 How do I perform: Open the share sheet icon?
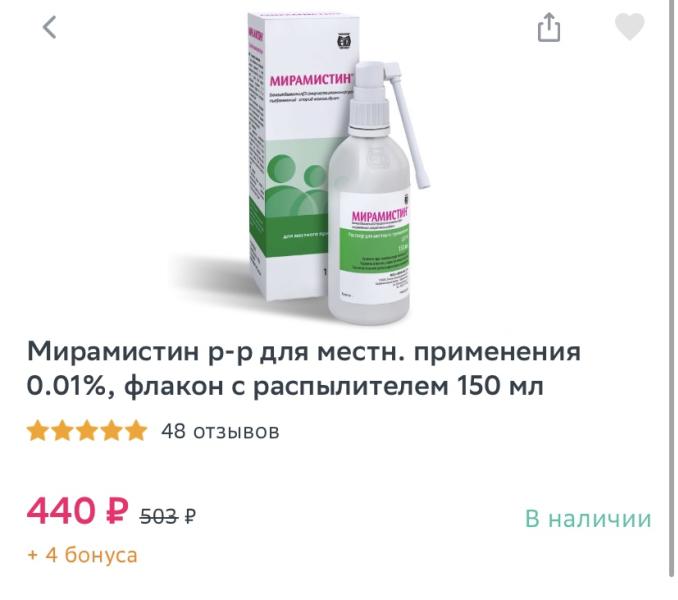[x=549, y=27]
